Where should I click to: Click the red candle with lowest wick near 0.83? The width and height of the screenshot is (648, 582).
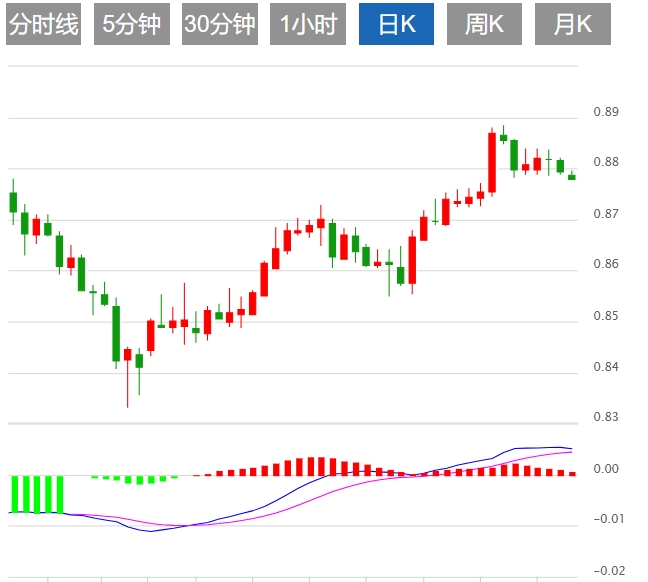(127, 354)
